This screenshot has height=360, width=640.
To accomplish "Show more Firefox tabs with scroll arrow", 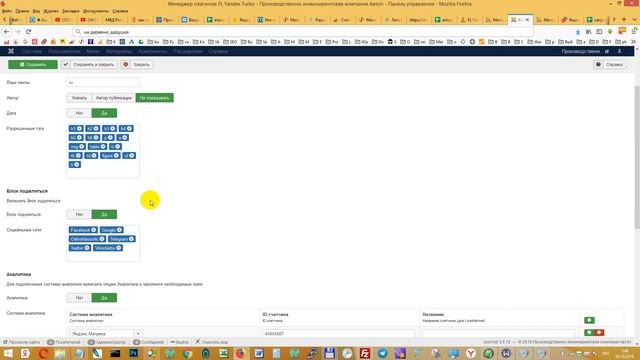I will [x=614, y=20].
